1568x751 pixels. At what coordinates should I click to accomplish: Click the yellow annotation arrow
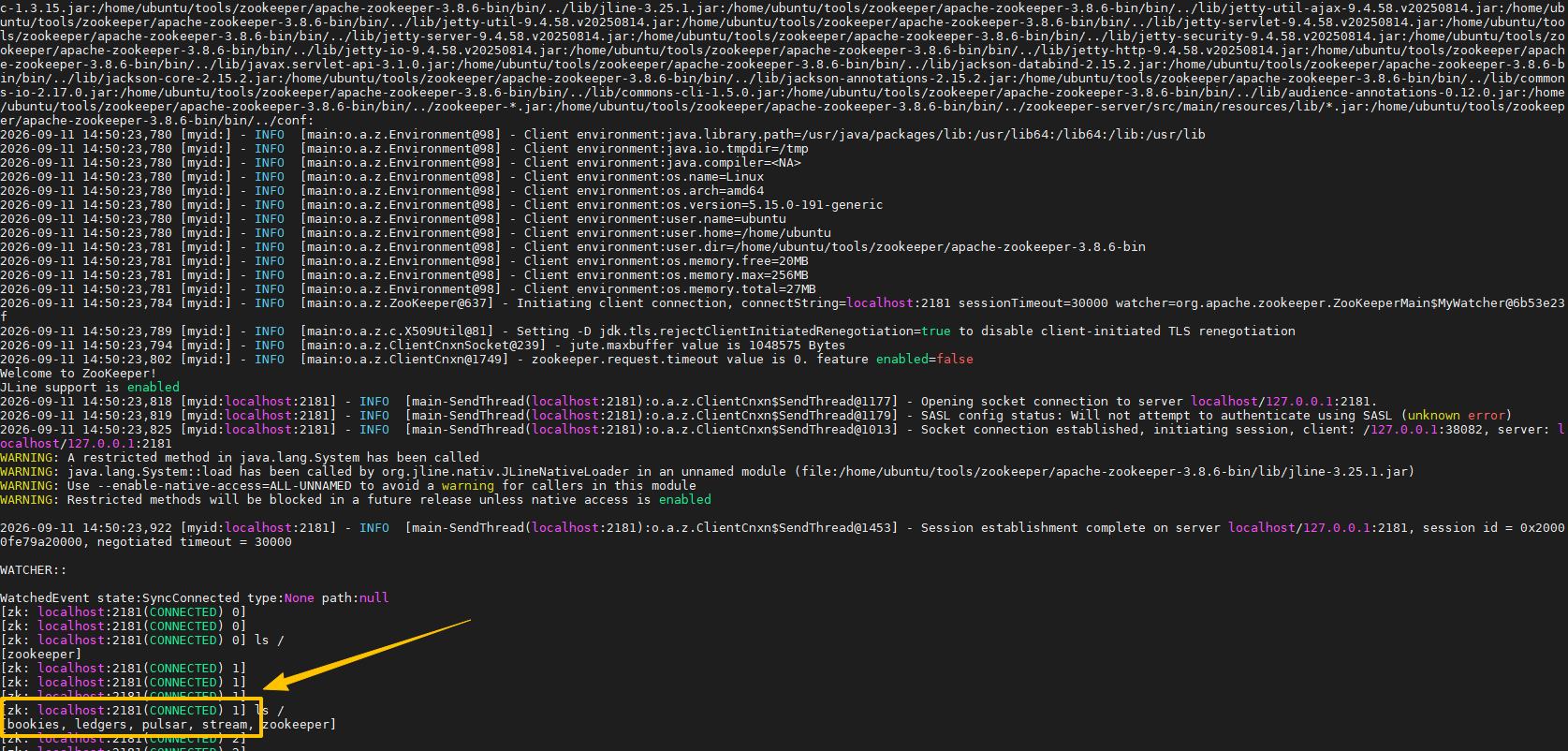pyautogui.click(x=367, y=654)
